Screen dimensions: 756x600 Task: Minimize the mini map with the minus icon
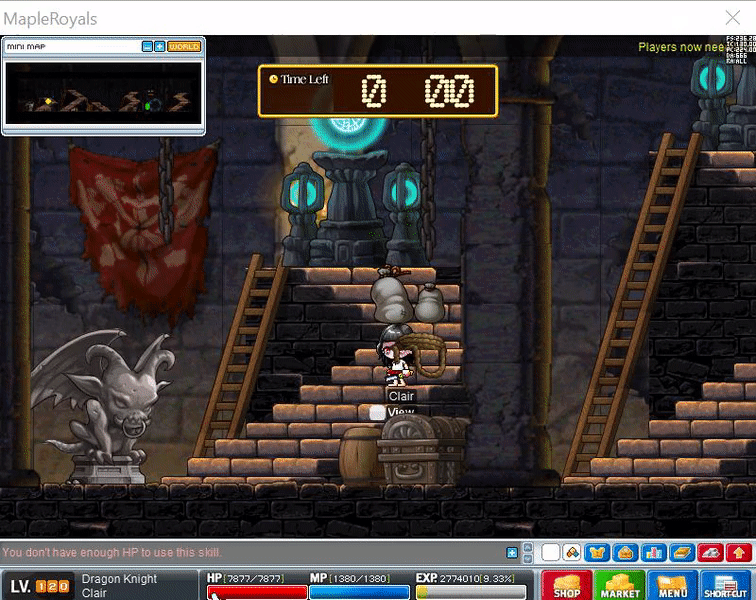147,46
